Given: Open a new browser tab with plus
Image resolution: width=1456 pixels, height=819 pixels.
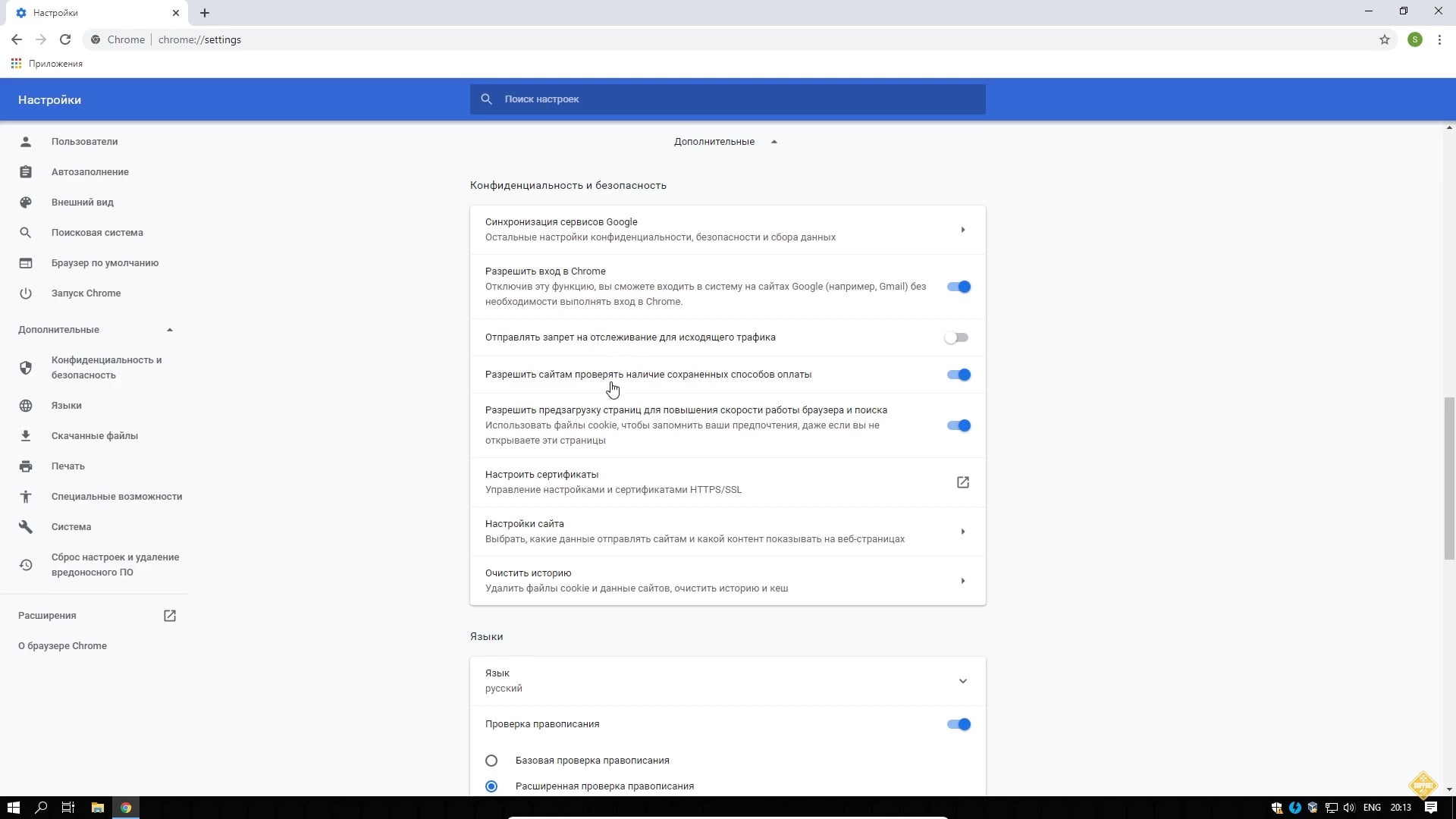Looking at the screenshot, I should click(205, 13).
